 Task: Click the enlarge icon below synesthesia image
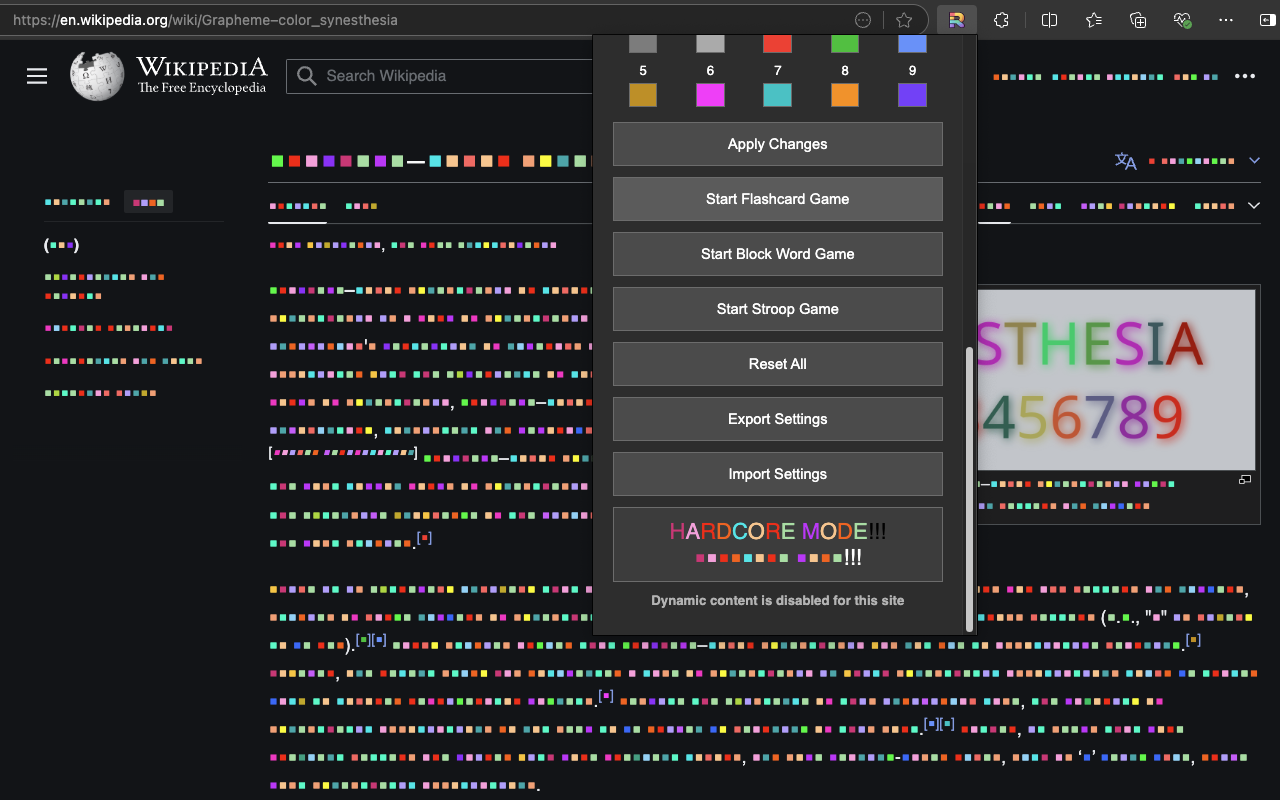coord(1245,480)
